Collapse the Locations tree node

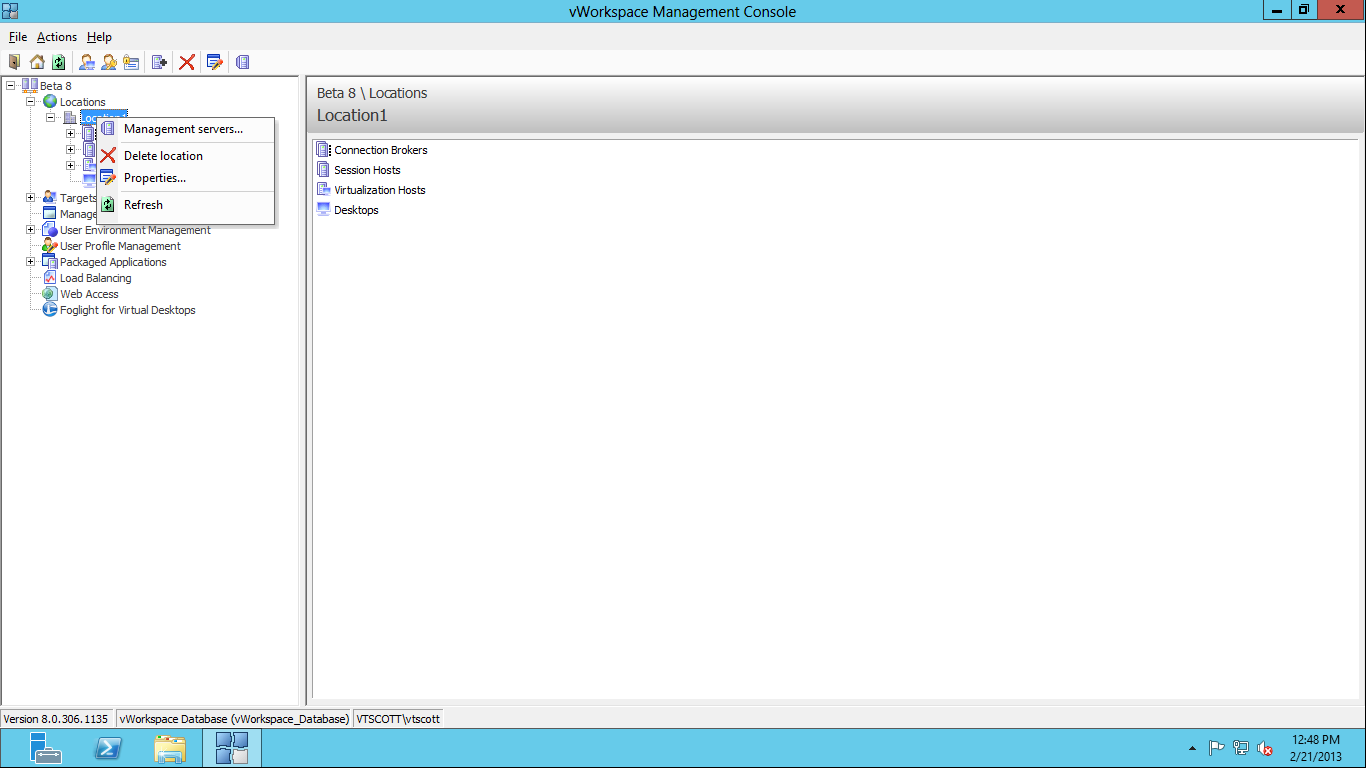[x=31, y=102]
